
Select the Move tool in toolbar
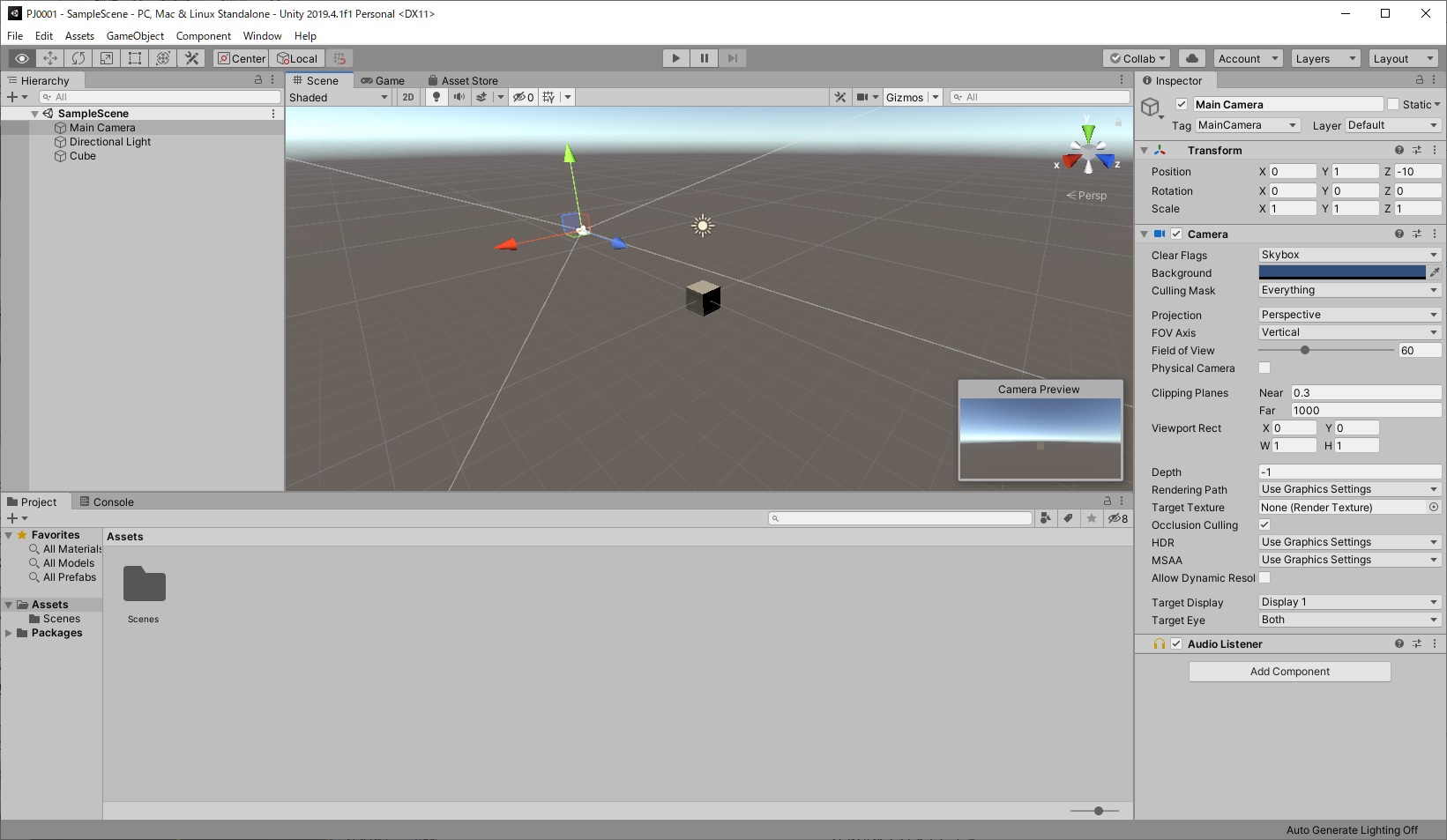tap(50, 58)
